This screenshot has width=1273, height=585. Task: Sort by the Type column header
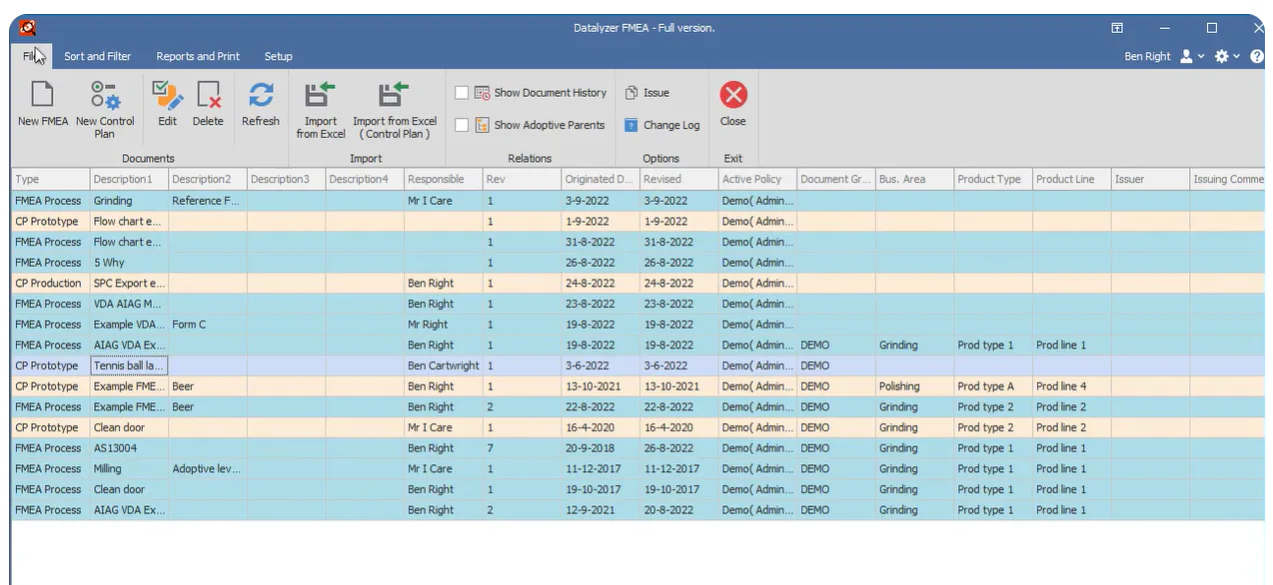click(51, 180)
